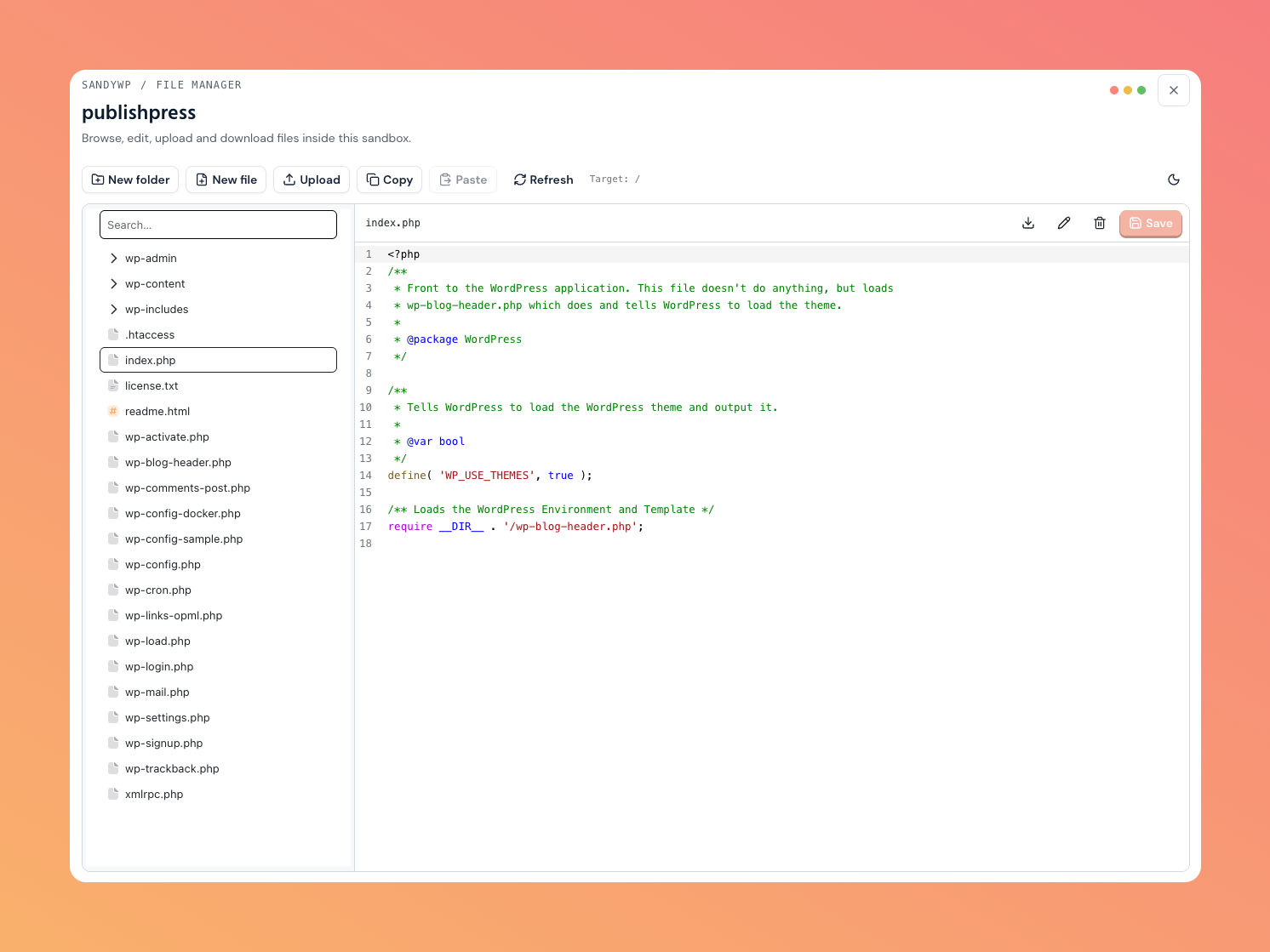Click the readme.html hash file icon
Image resolution: width=1270 pixels, height=952 pixels.
[113, 412]
